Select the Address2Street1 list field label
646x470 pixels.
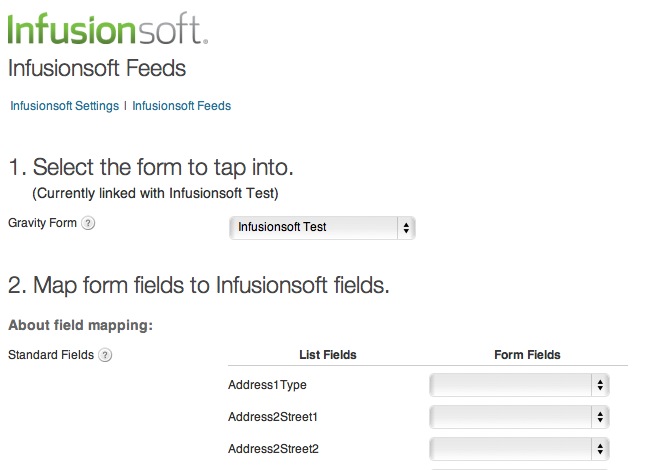(x=273, y=417)
